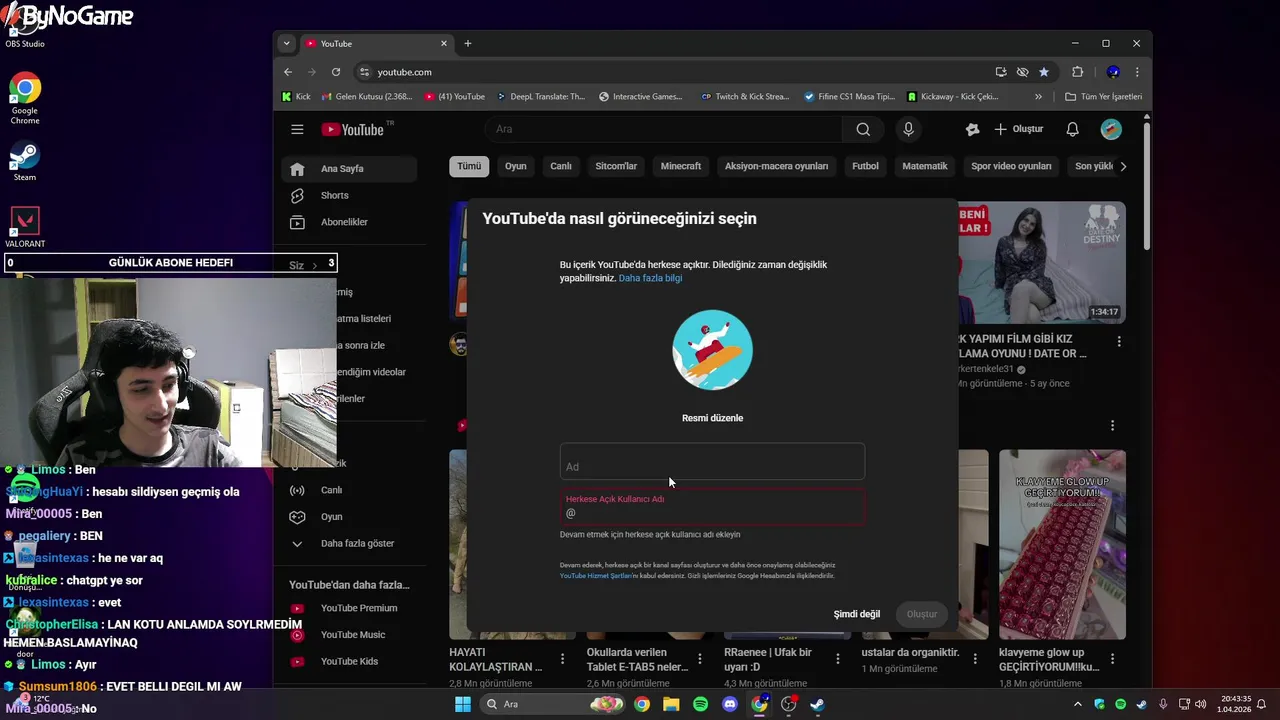
Task: Open options for the klavyeme glow up video
Action: [x=1112, y=659]
